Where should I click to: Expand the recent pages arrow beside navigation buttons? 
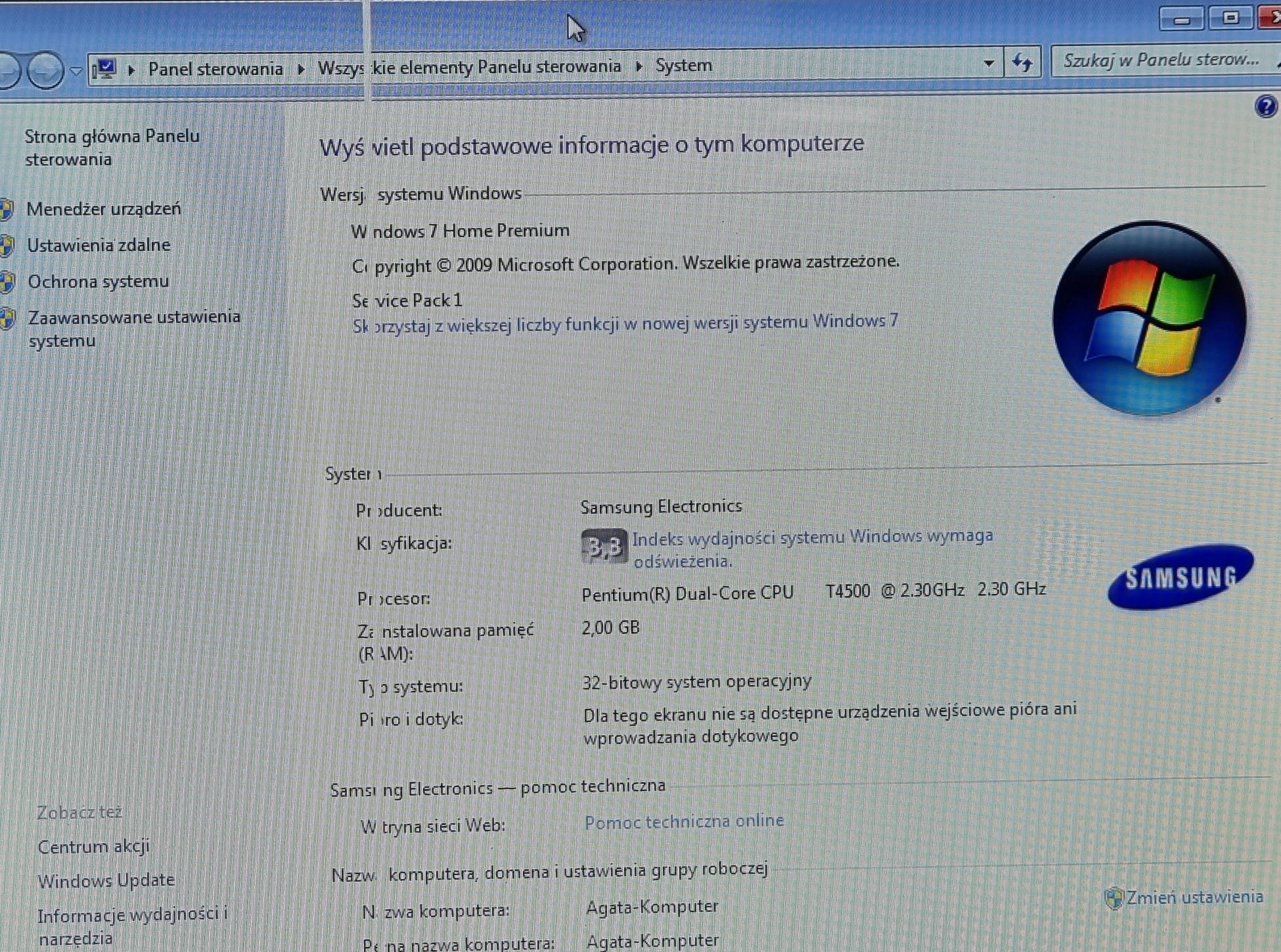[x=76, y=70]
